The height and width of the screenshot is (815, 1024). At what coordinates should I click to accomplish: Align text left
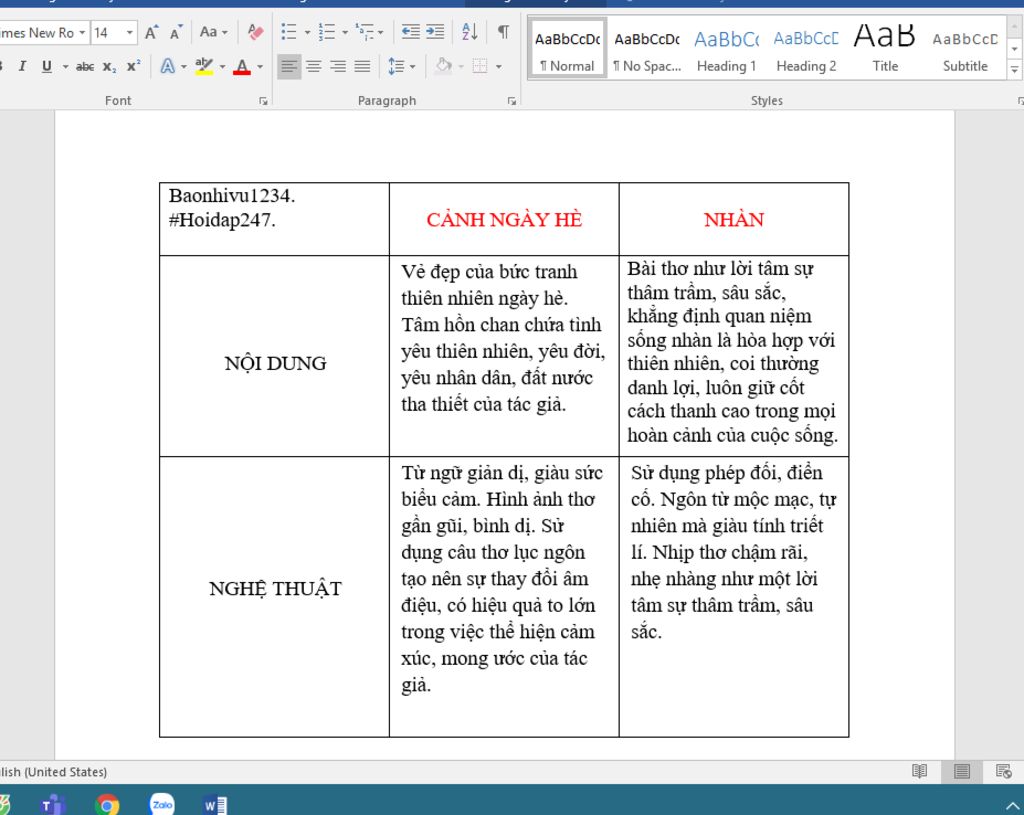click(x=289, y=66)
